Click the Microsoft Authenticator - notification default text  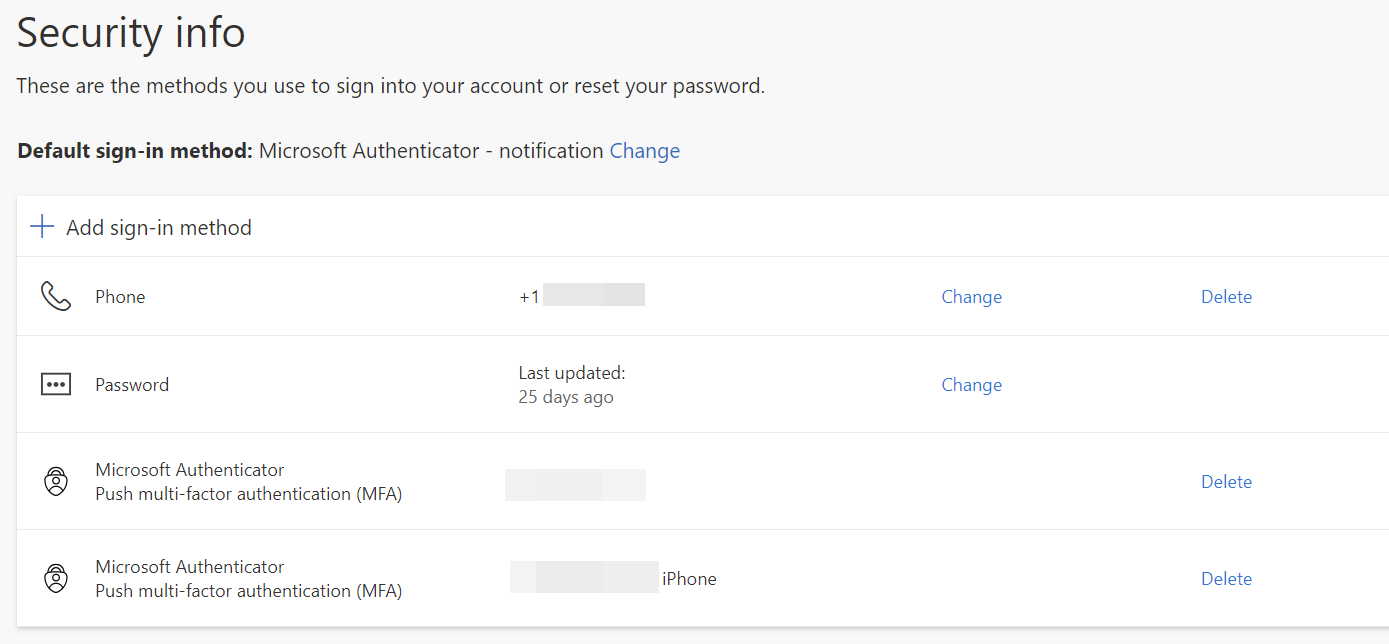pos(431,151)
